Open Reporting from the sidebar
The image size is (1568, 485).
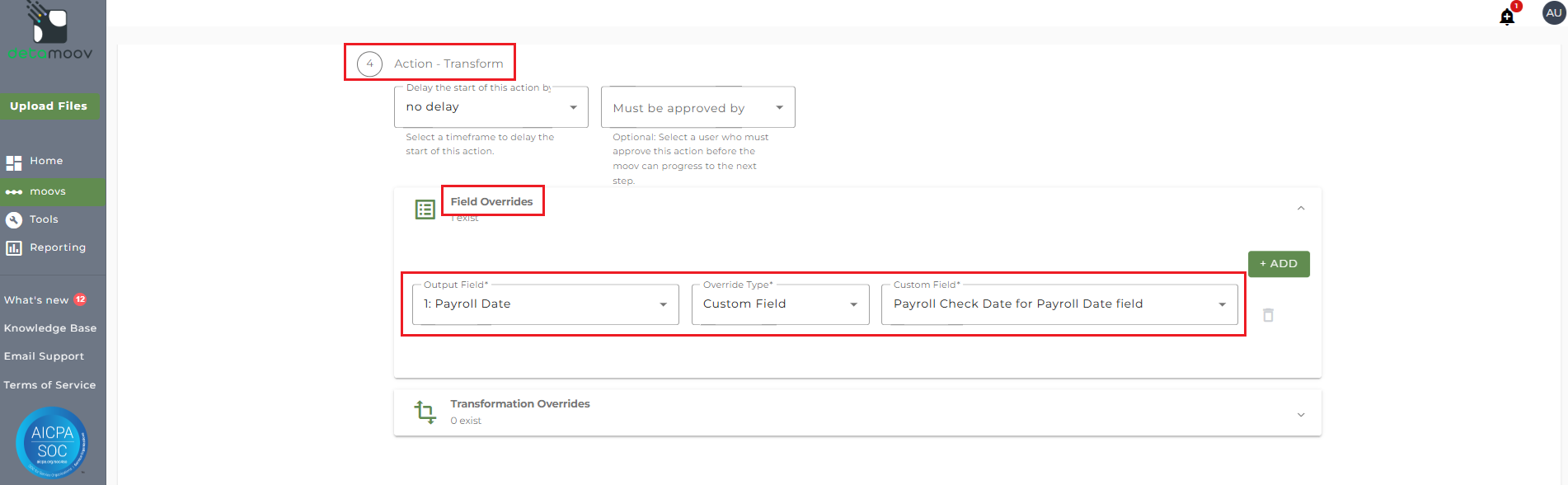coord(57,247)
